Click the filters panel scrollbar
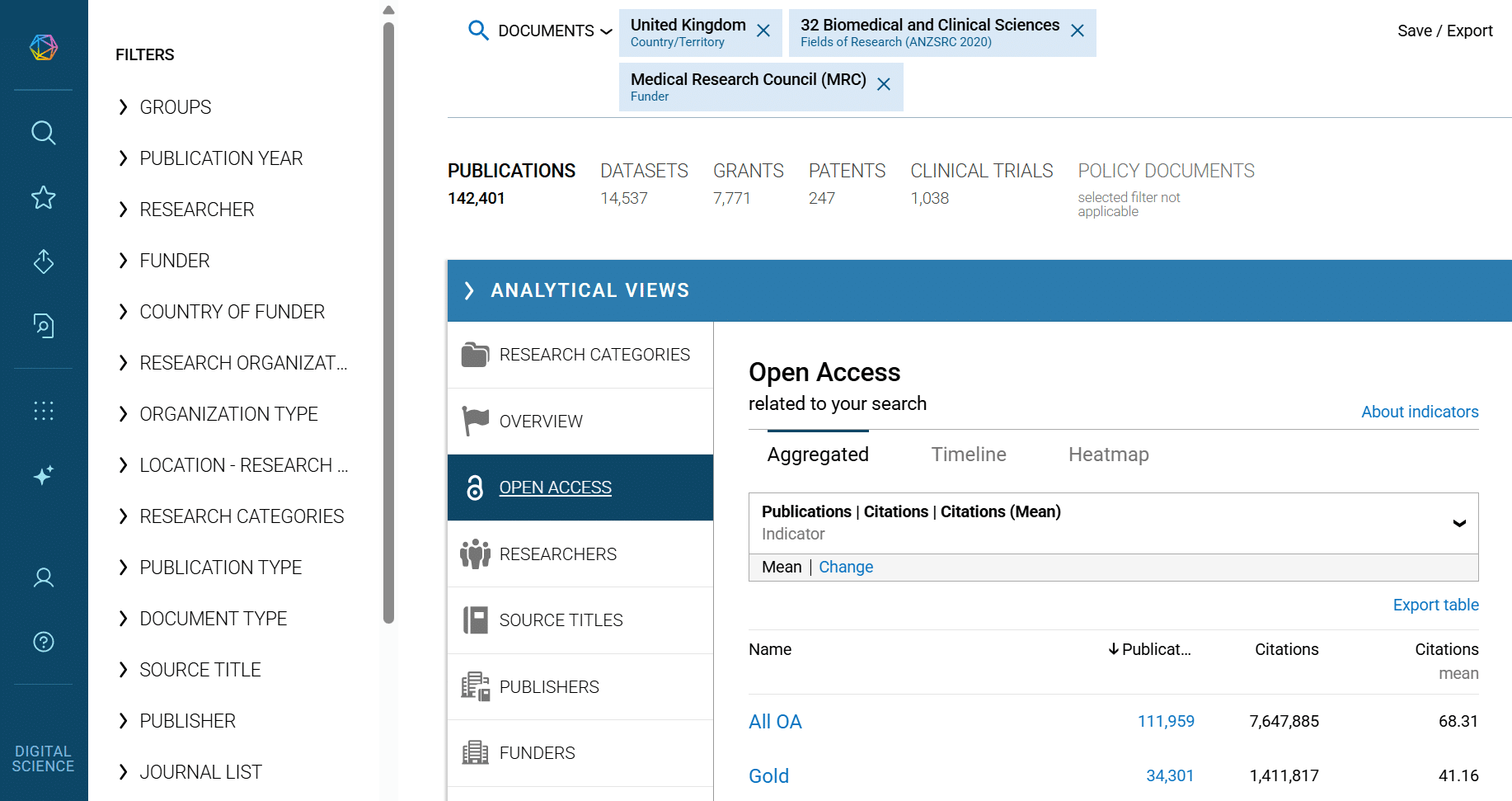Image resolution: width=1512 pixels, height=801 pixels. click(389, 322)
